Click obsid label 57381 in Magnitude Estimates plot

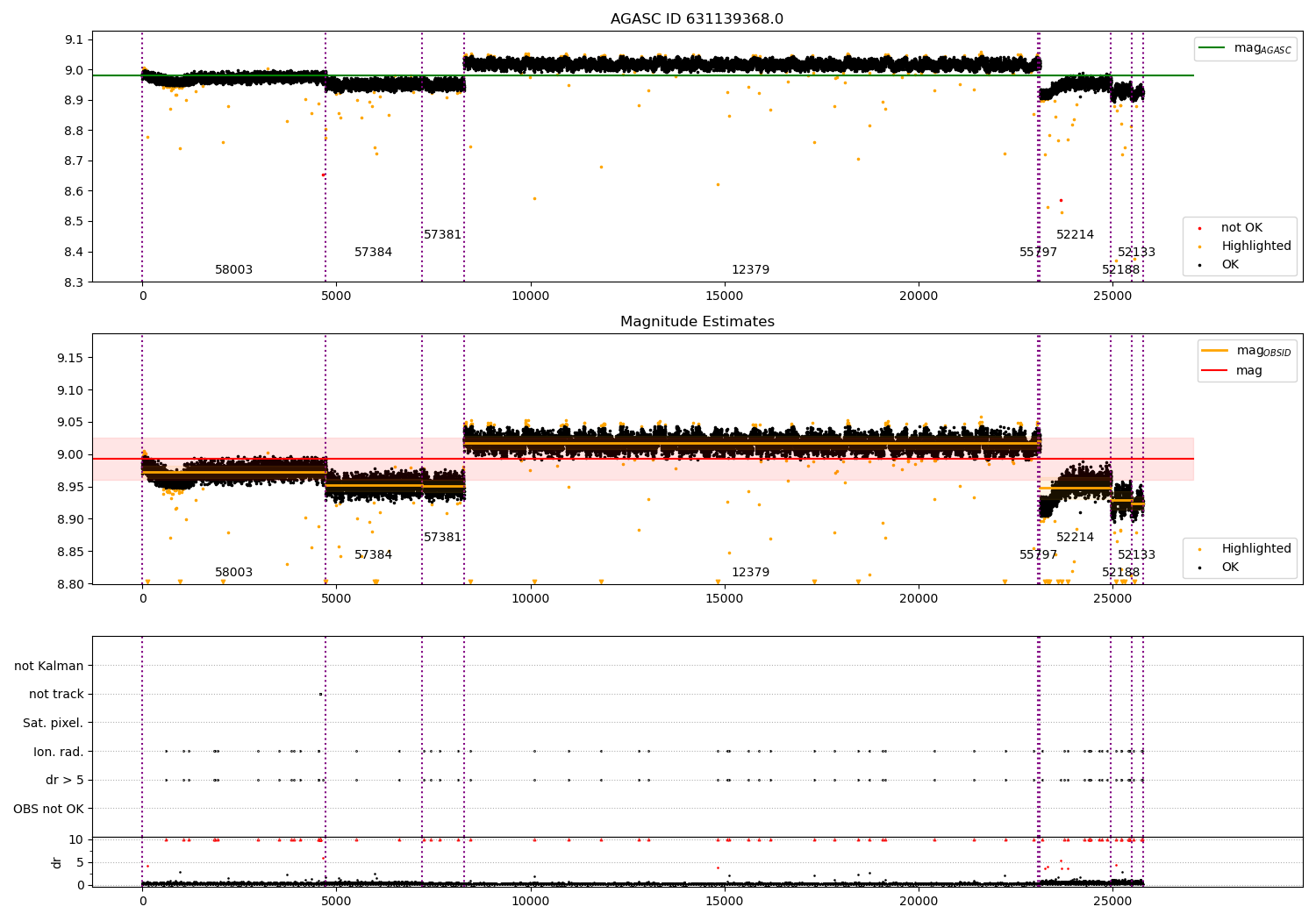(442, 538)
